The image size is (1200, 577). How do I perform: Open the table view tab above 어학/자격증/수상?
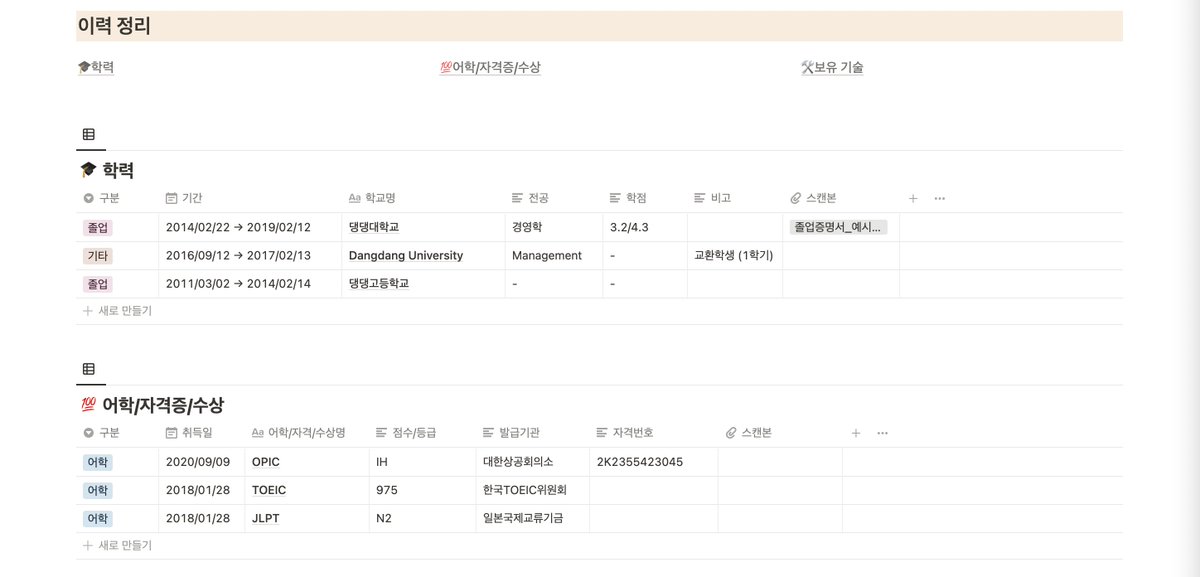click(x=89, y=369)
